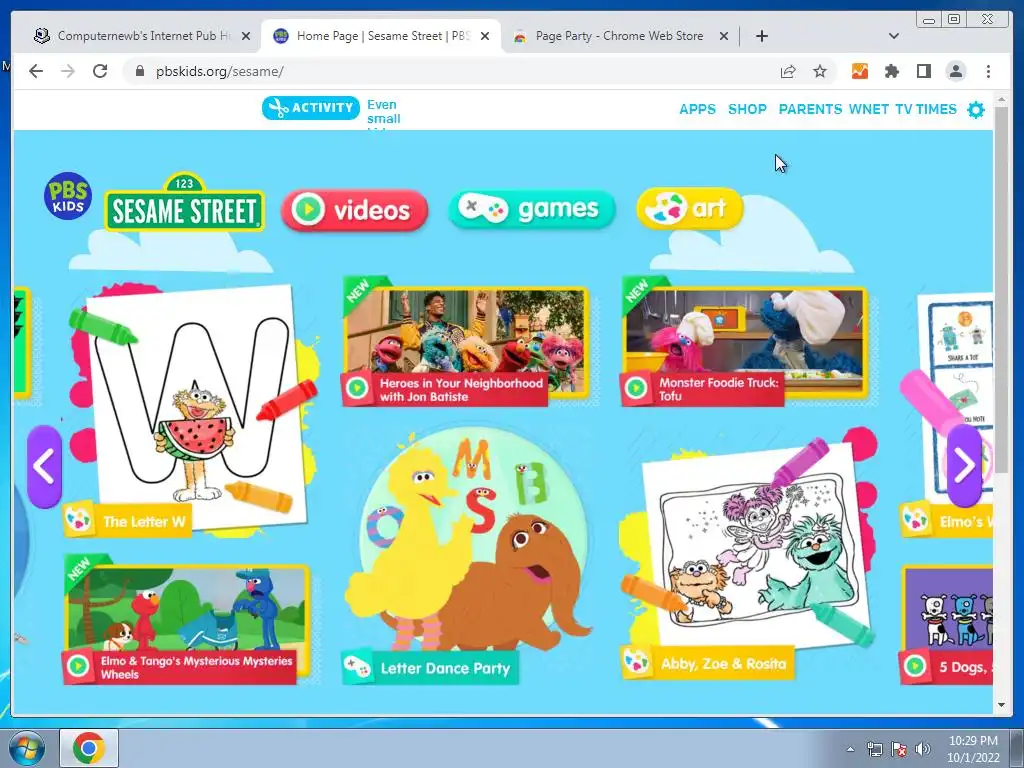Screen dimensions: 1024x768
Task: Click the scrollbar up arrow
Action: (1001, 100)
